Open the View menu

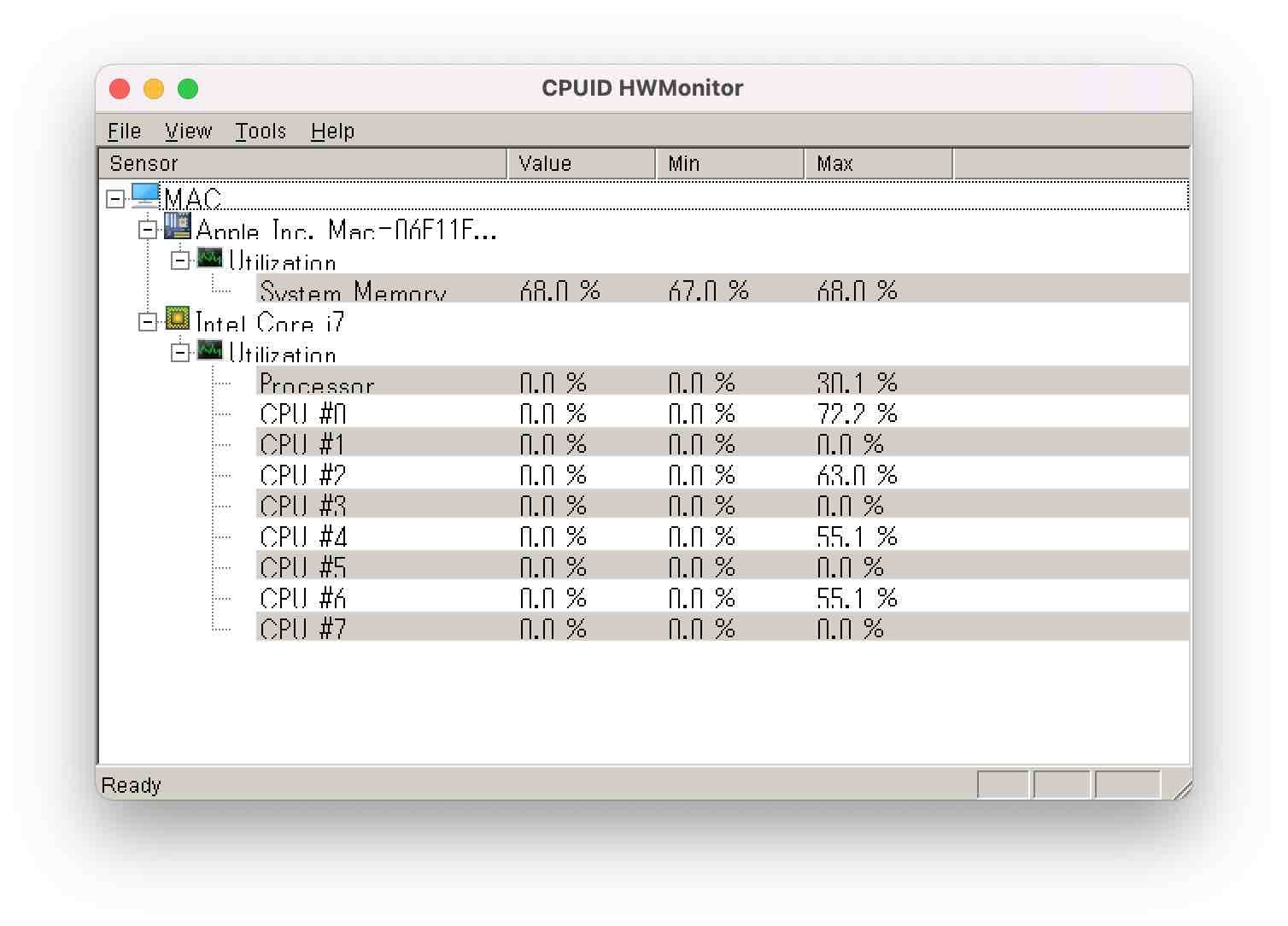tap(188, 131)
